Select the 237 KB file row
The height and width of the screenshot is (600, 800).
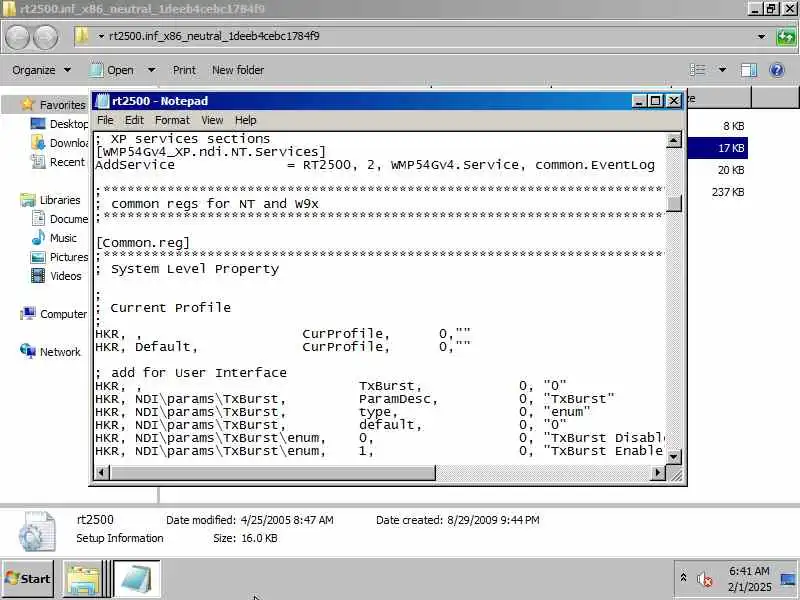(717, 192)
